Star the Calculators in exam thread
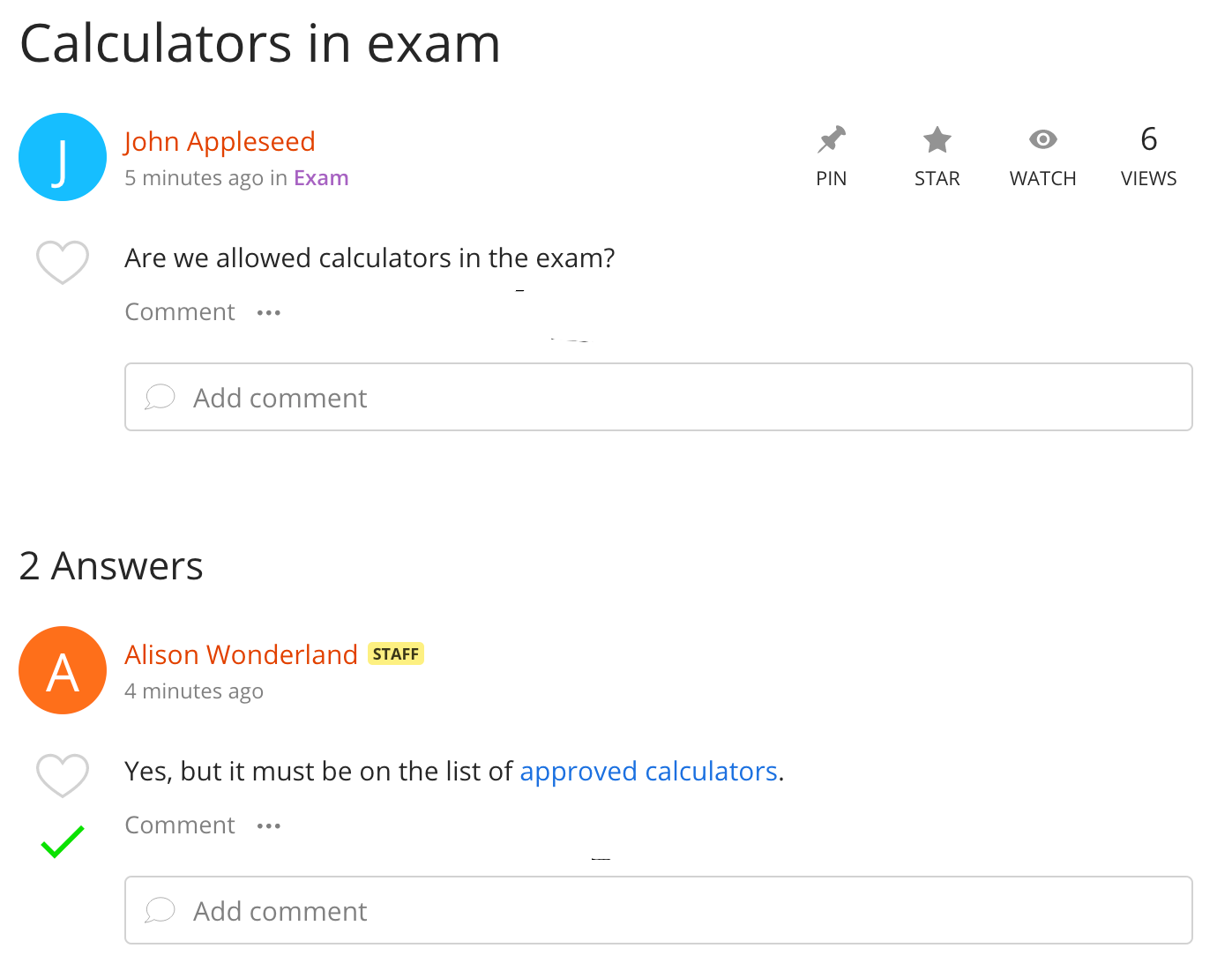 click(x=937, y=141)
